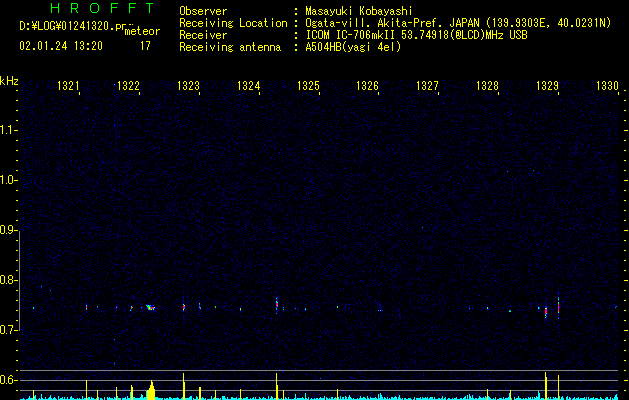Screen dimensions: 629x400
Task: Click the 'Receiver' field label
Action: click(203, 35)
